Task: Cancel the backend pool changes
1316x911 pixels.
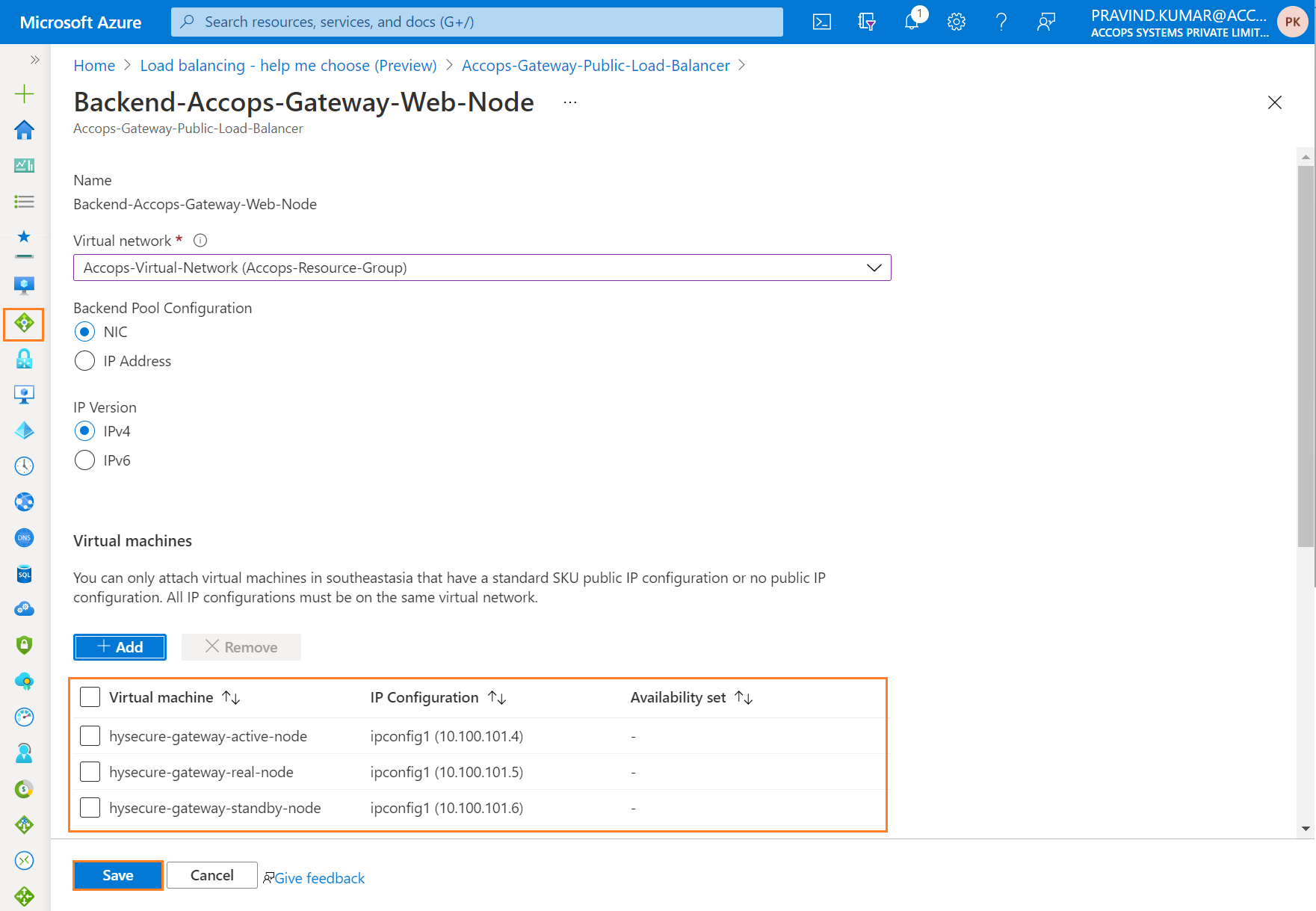Action: pyautogui.click(x=212, y=875)
